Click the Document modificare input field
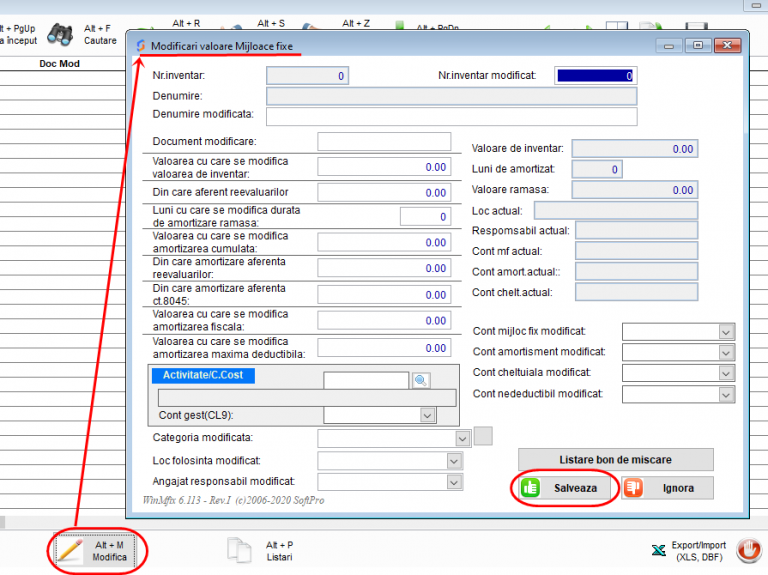This screenshot has height=575, width=768. pyautogui.click(x=385, y=142)
